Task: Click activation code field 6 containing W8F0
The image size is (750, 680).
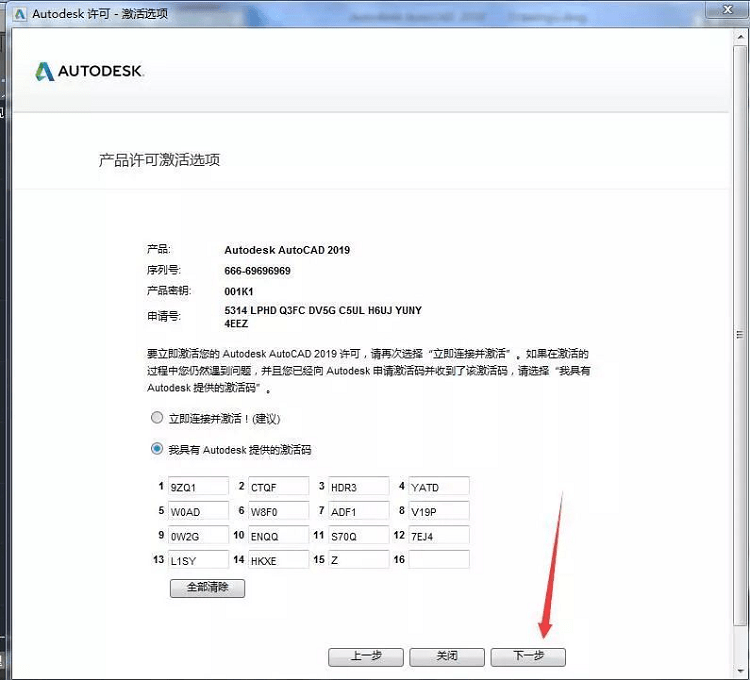Action: tap(279, 511)
